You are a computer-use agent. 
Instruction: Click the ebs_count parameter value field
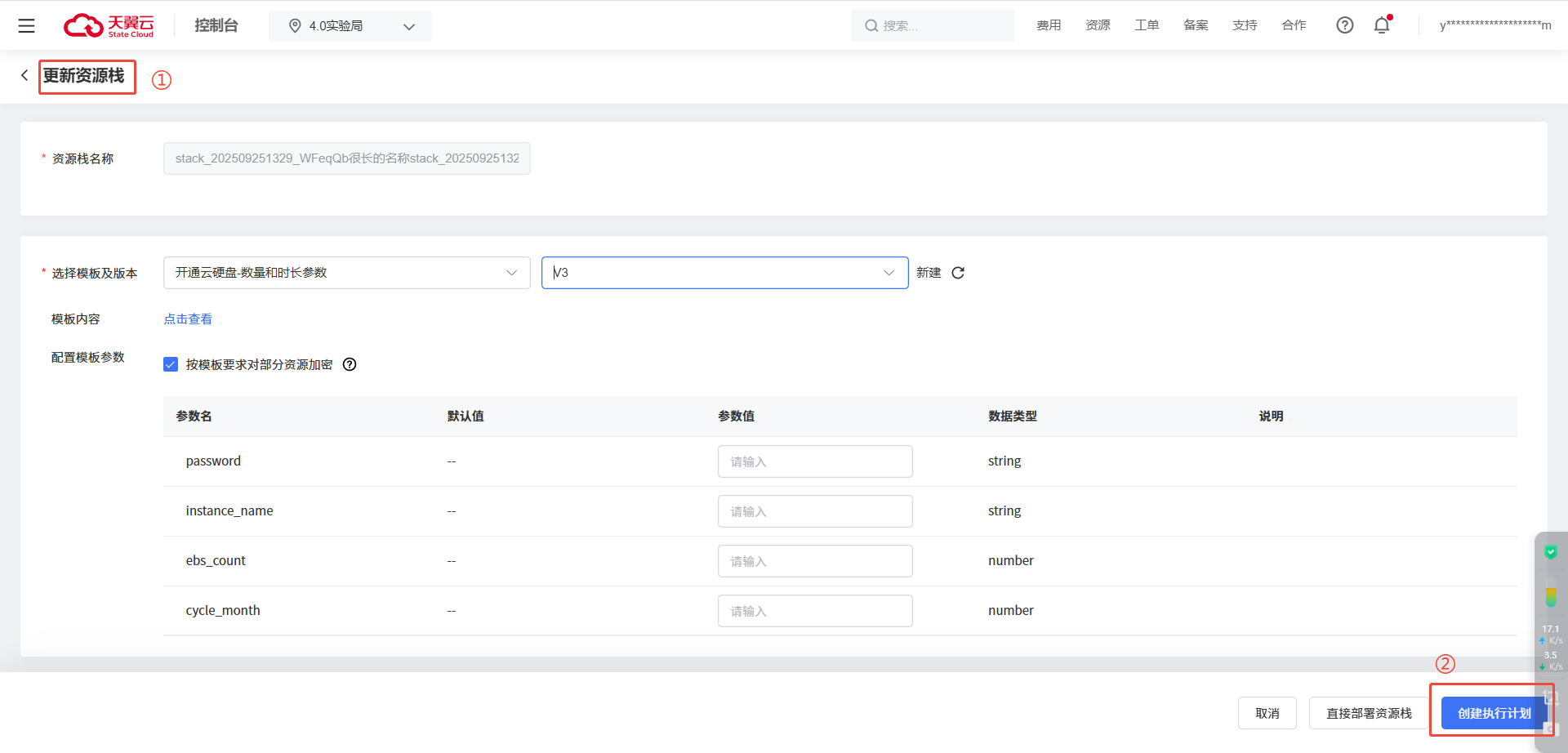pyautogui.click(x=814, y=561)
